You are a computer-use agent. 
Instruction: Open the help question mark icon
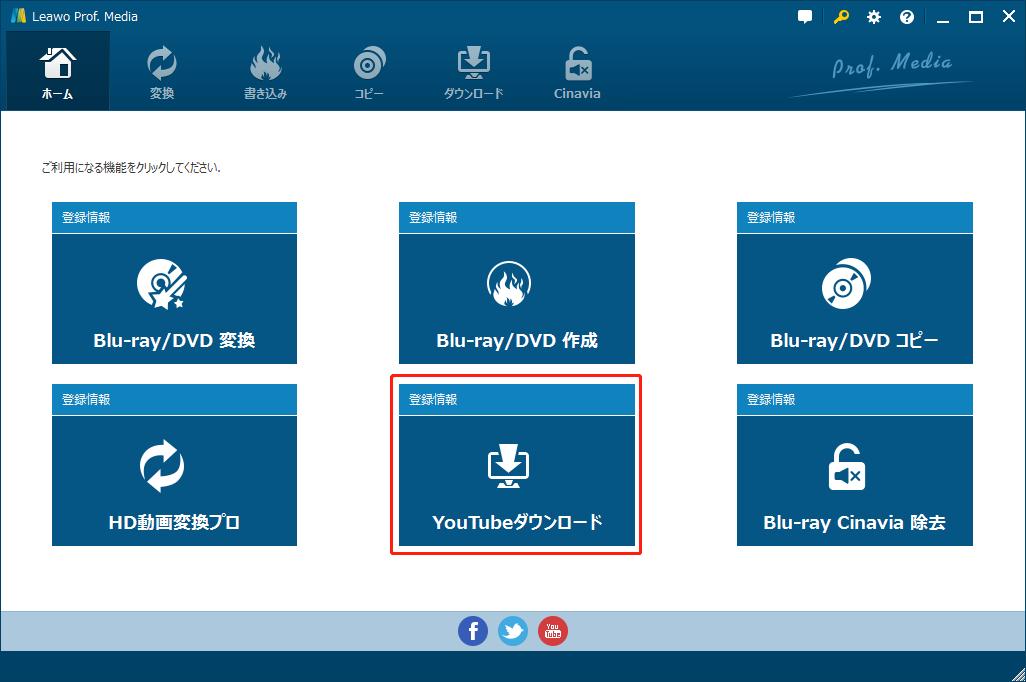click(x=906, y=16)
